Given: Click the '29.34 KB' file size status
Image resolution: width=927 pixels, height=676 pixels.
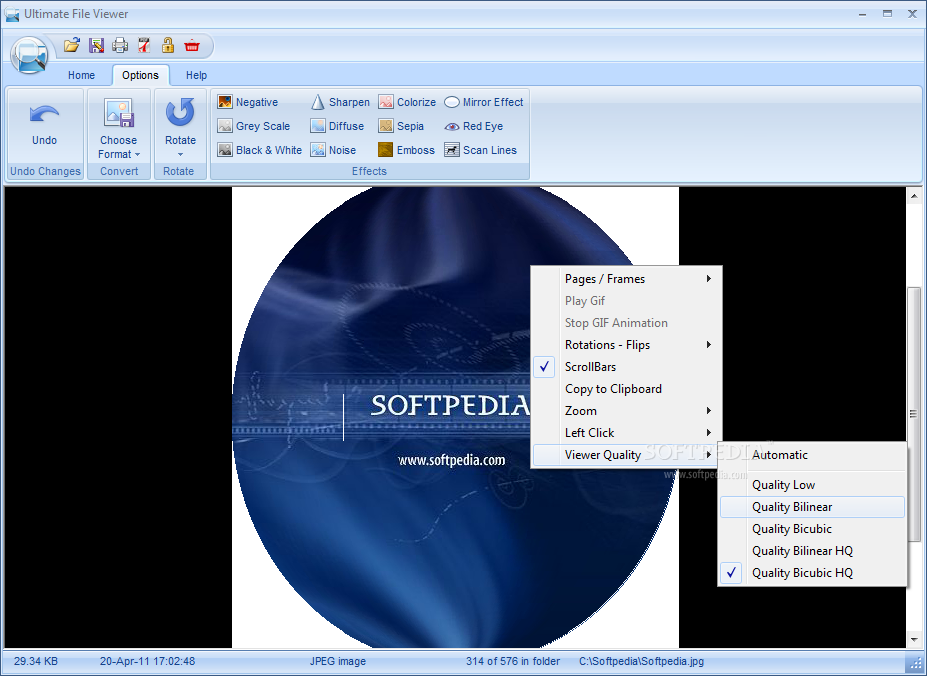Looking at the screenshot, I should (35, 661).
